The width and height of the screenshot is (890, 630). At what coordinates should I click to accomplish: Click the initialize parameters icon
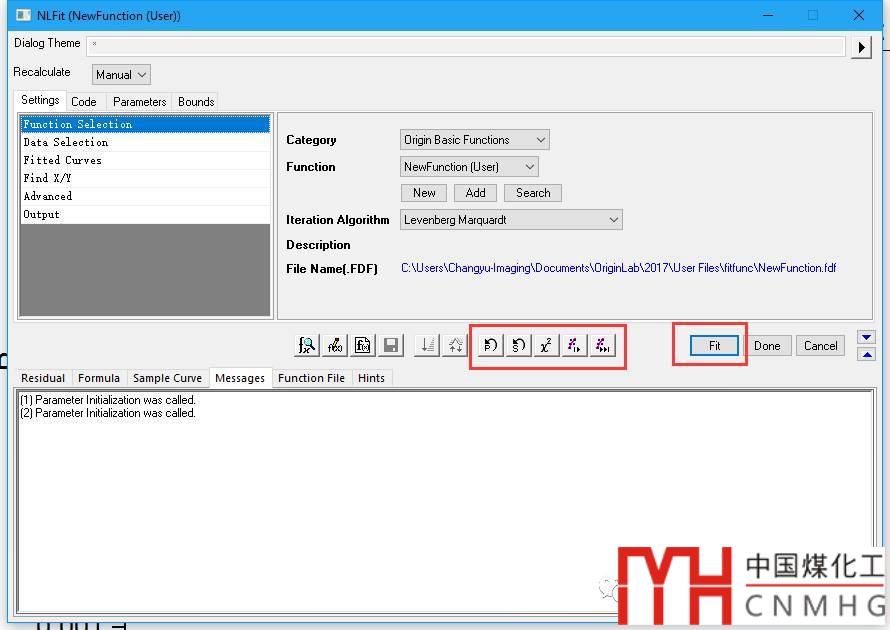490,346
